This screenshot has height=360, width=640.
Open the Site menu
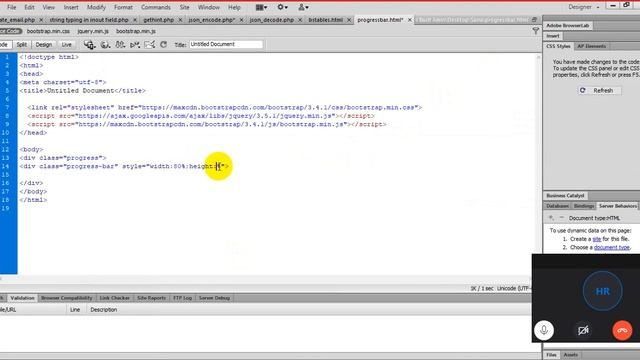(184, 7)
